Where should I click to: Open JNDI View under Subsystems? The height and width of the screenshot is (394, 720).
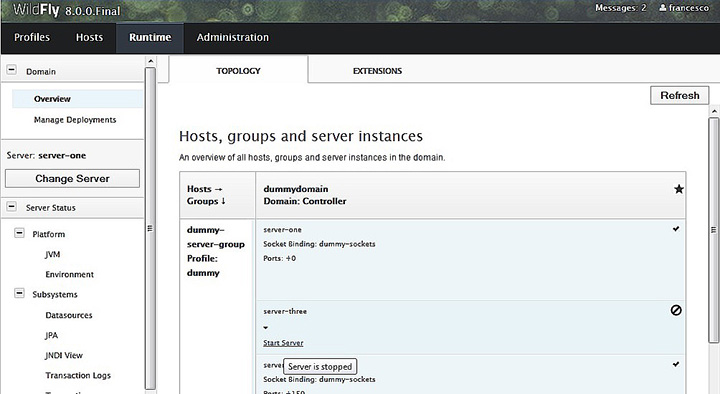click(x=64, y=355)
